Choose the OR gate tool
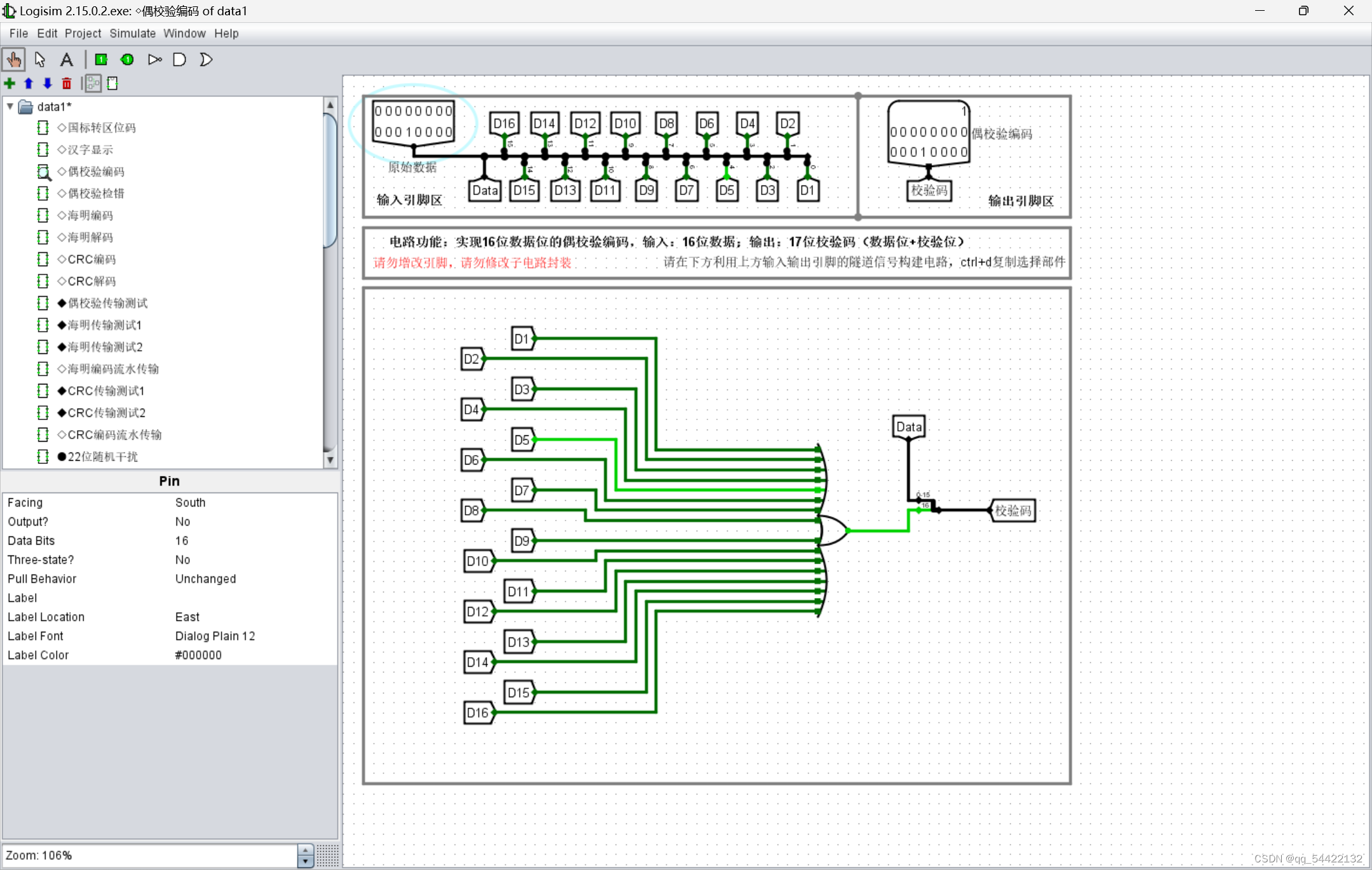Image resolution: width=1372 pixels, height=870 pixels. 206,60
